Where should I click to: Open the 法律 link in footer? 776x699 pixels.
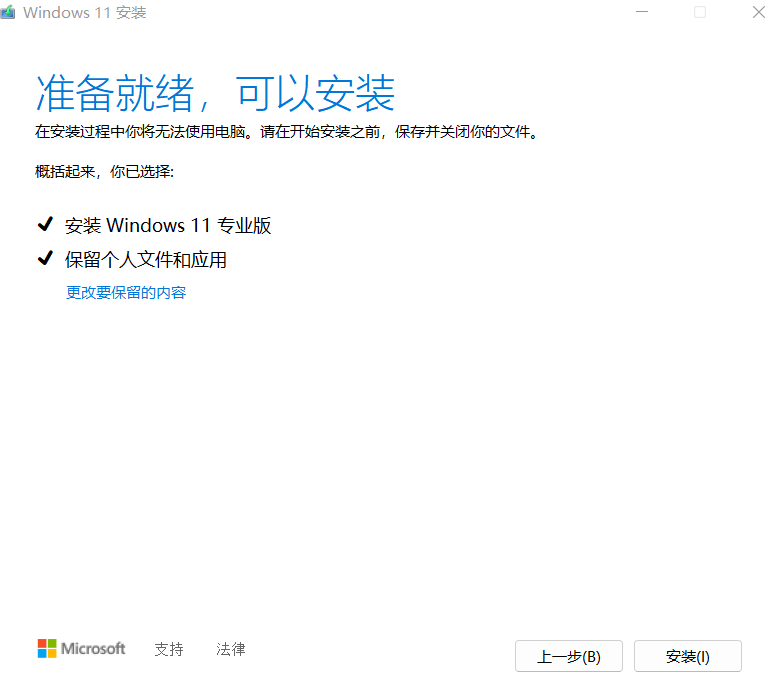coord(231,649)
